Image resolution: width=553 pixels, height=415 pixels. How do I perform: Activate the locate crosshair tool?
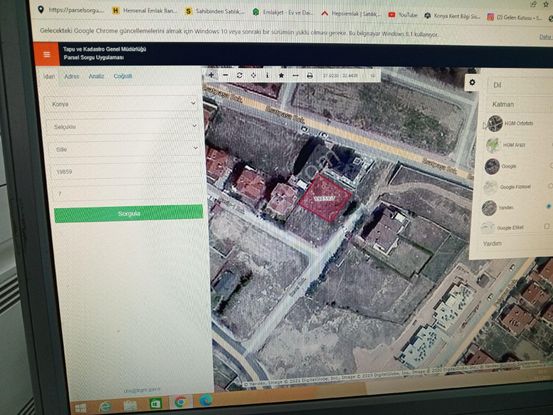(254, 75)
